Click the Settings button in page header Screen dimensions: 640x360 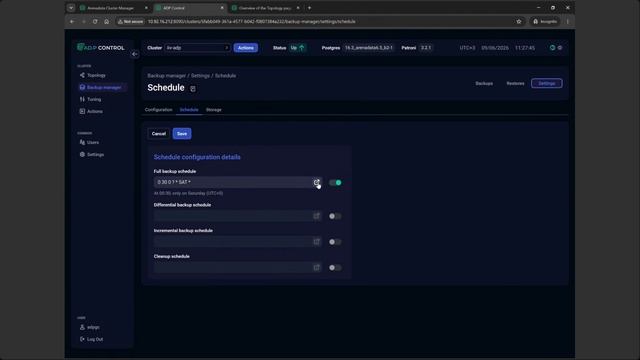click(x=547, y=83)
